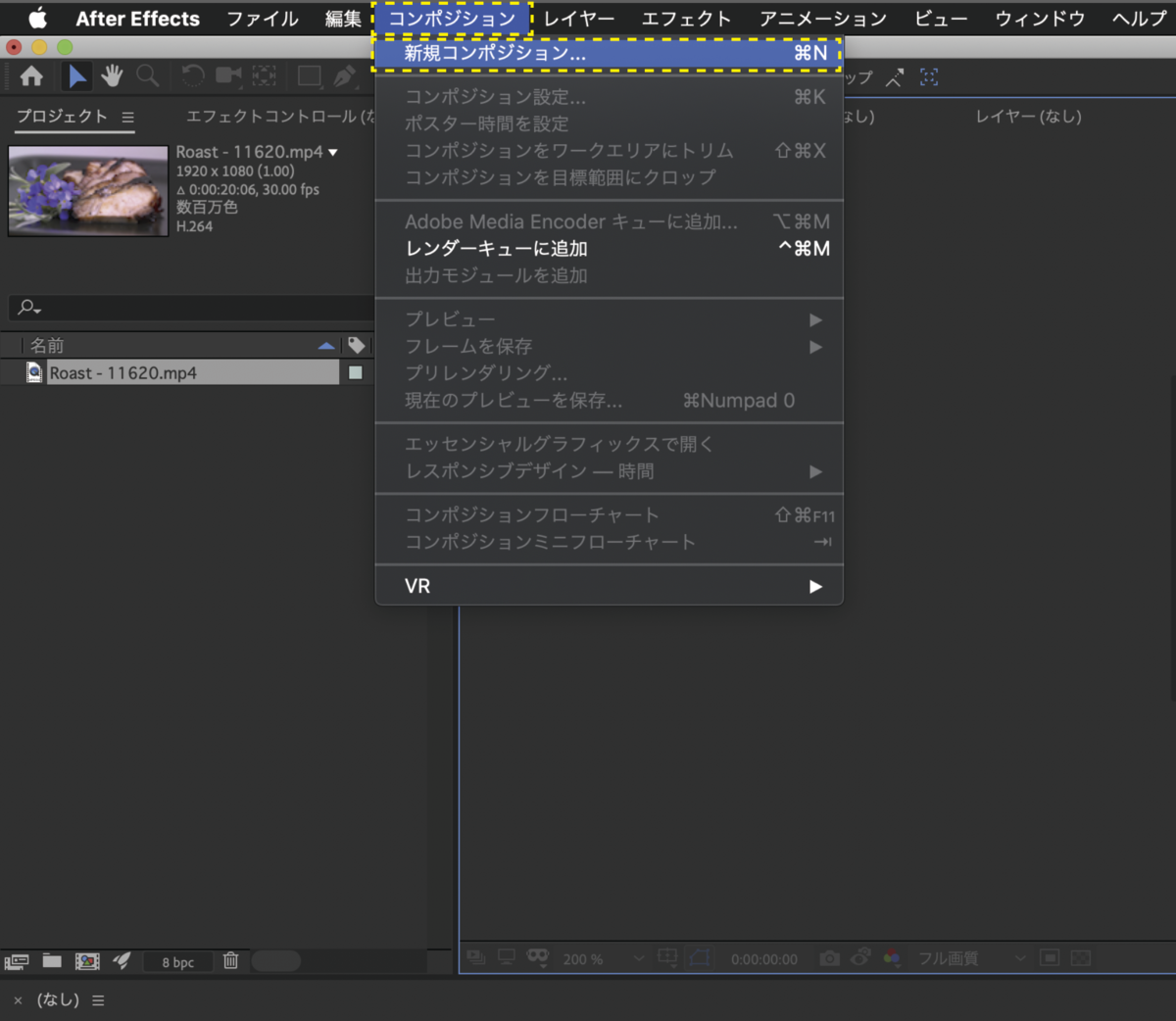Switch to the プロジェクト panel tab
The image size is (1176, 1021).
point(62,117)
